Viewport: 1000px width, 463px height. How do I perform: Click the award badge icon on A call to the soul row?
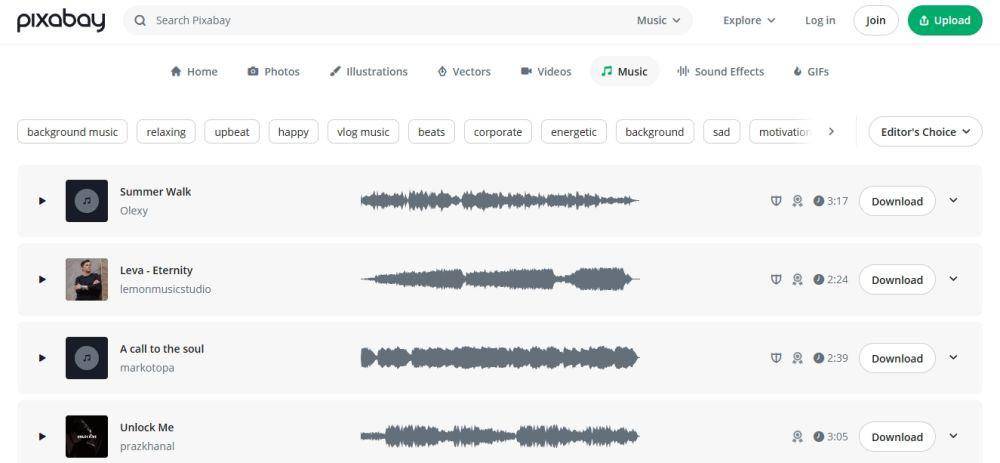[x=797, y=358]
